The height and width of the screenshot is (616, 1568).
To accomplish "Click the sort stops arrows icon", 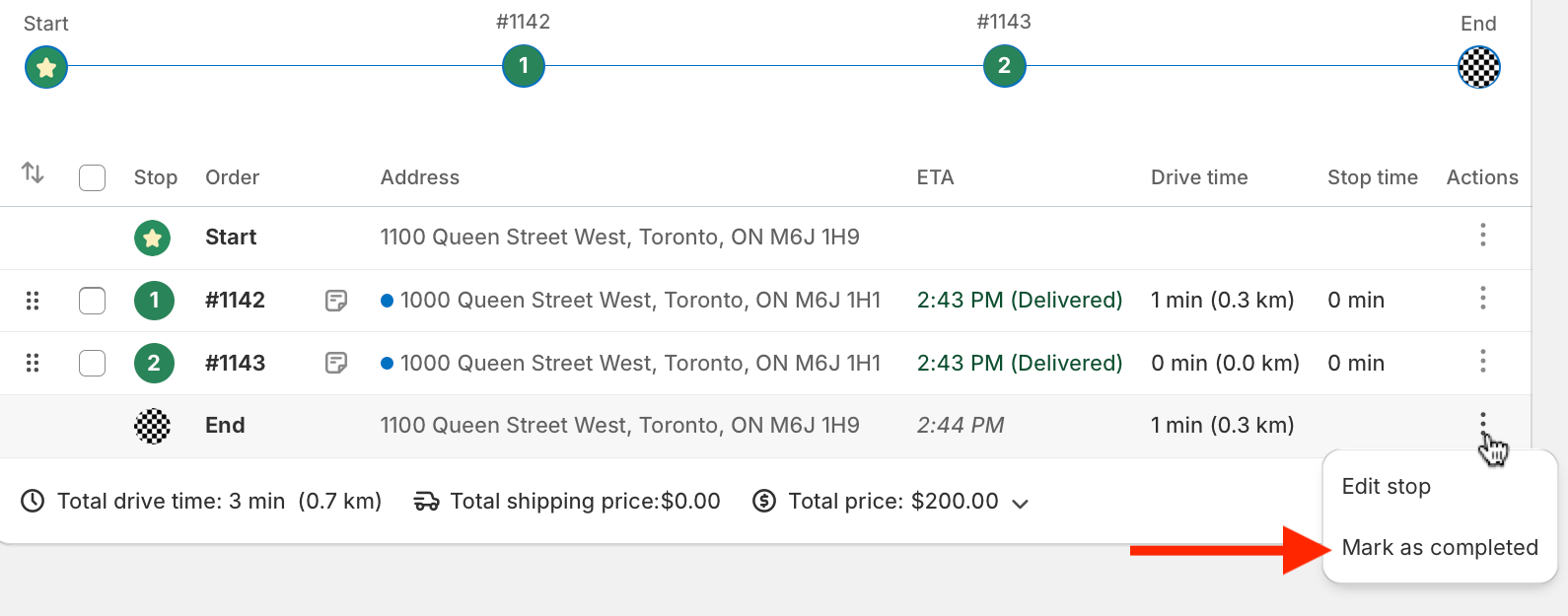I will coord(33,173).
